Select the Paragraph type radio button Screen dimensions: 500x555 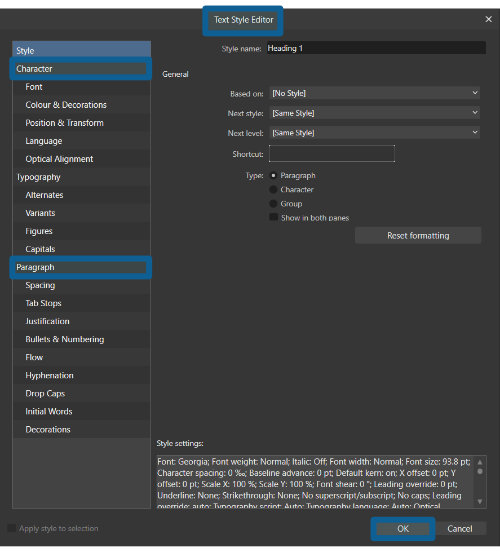click(273, 176)
